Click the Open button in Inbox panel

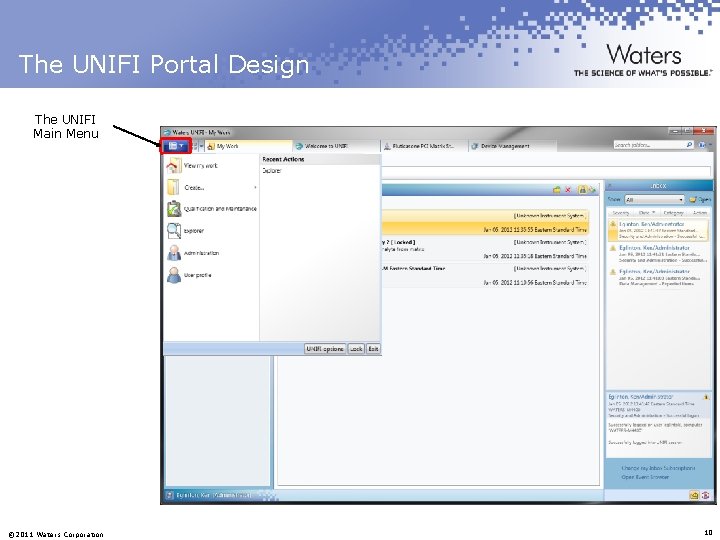[x=700, y=200]
